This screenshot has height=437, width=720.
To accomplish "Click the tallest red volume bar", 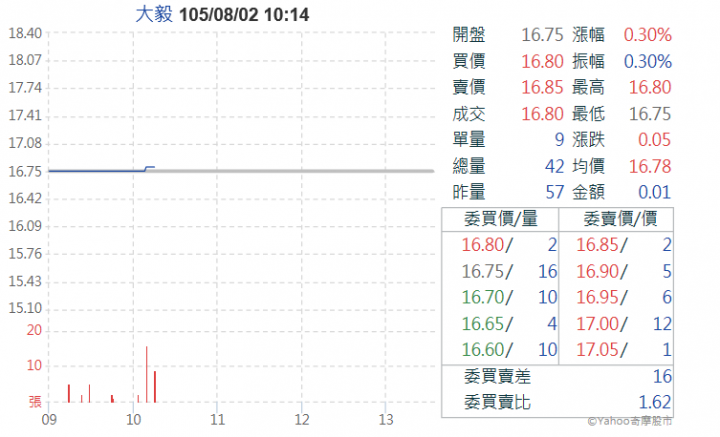I will click(147, 374).
